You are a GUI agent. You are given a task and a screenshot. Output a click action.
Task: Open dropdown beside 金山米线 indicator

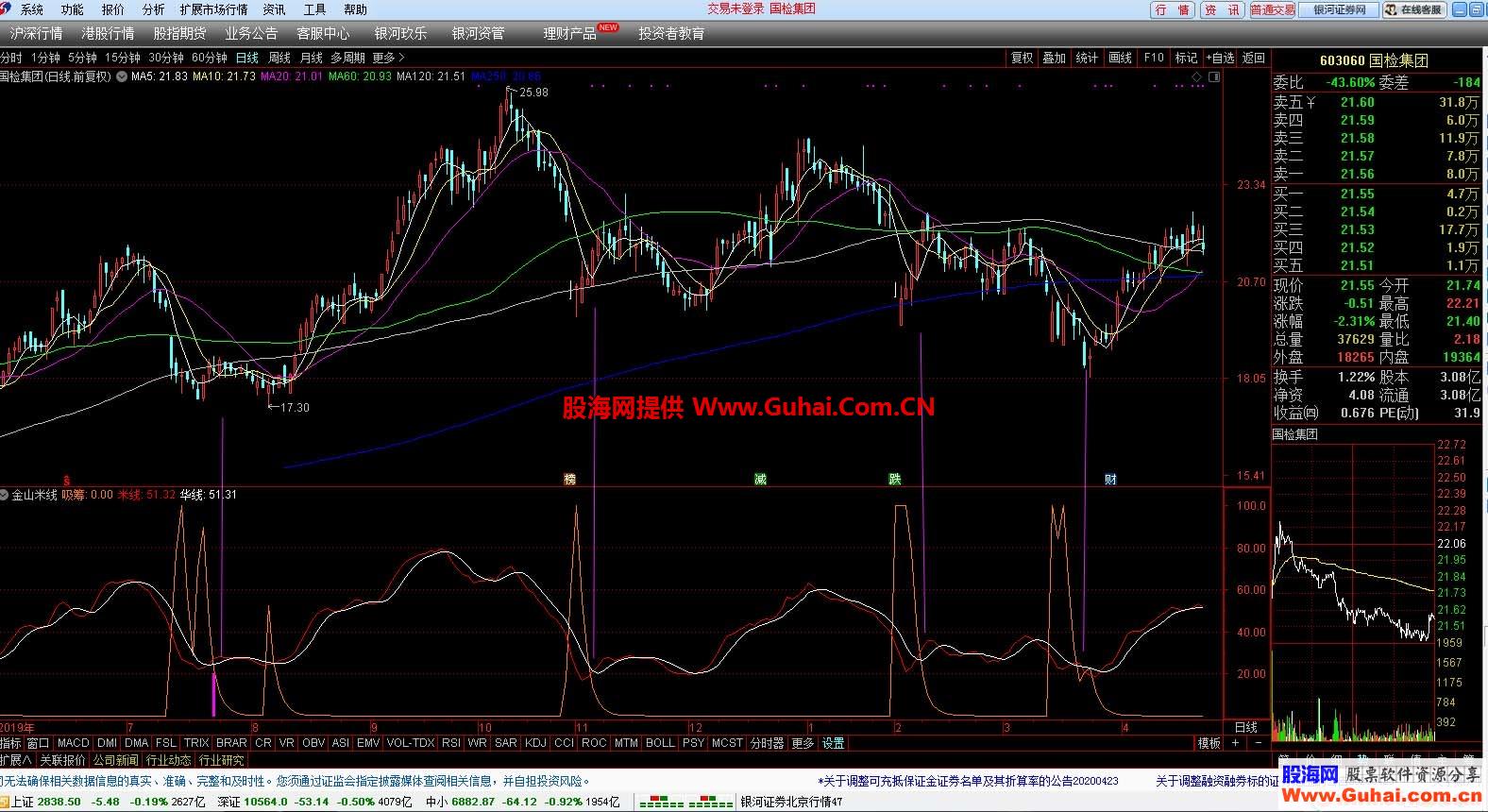[5, 495]
